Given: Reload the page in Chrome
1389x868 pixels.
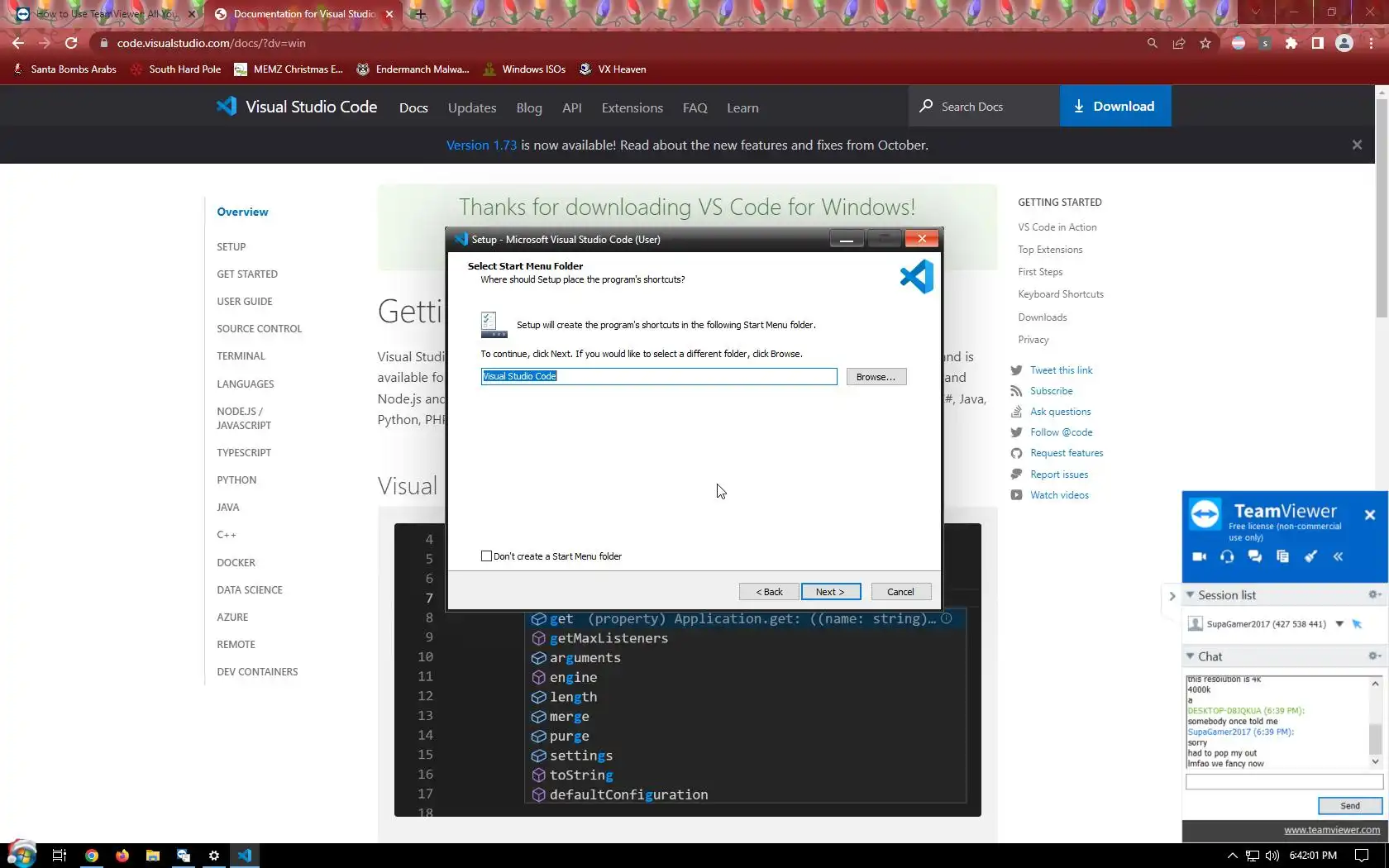Looking at the screenshot, I should (x=71, y=43).
